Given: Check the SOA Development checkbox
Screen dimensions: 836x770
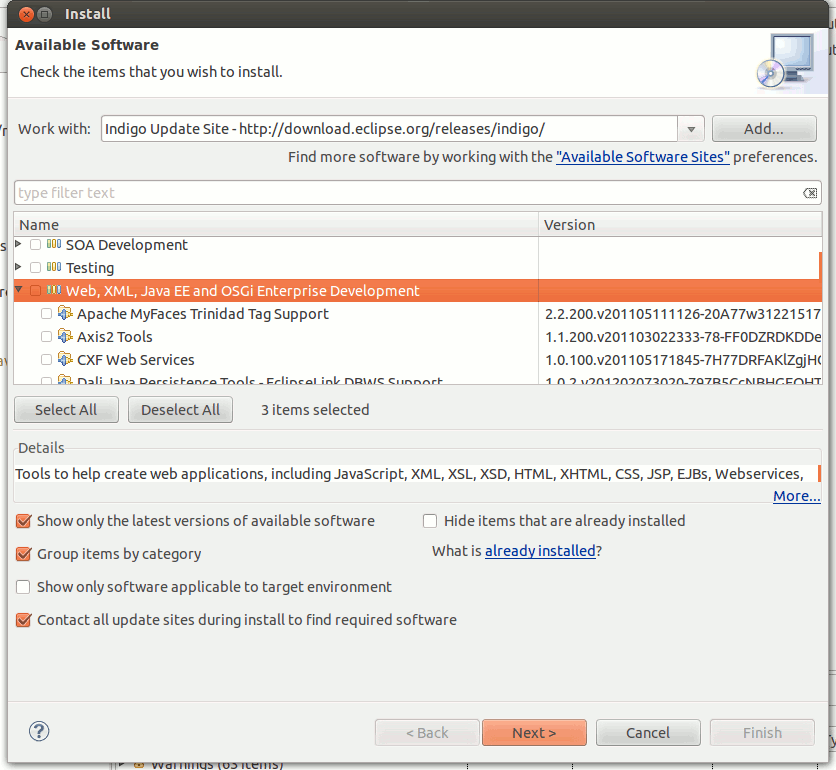Looking at the screenshot, I should [35, 245].
